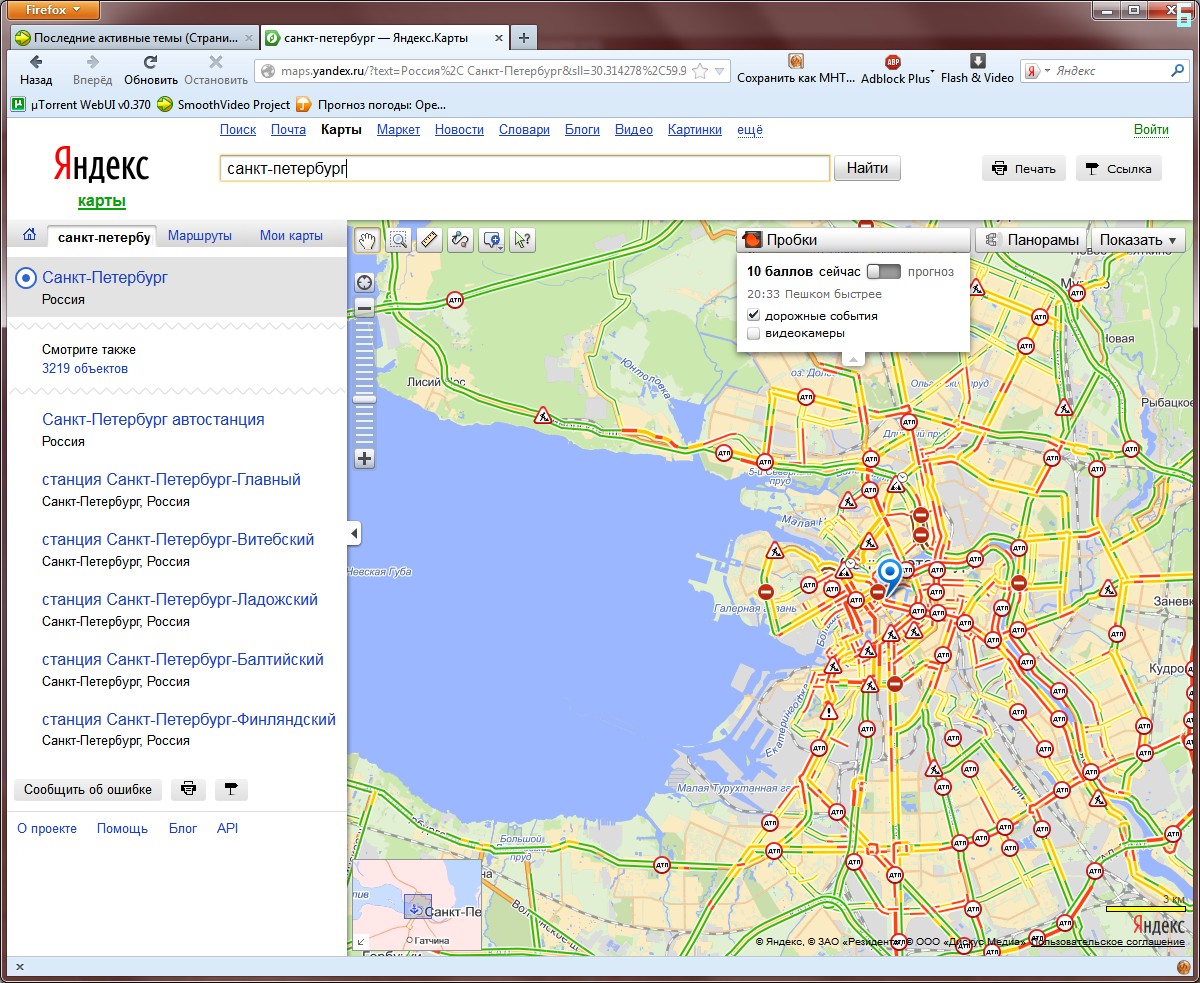The image size is (1200, 983).
Task: Click the map zoom level slider handle
Action: [x=365, y=398]
